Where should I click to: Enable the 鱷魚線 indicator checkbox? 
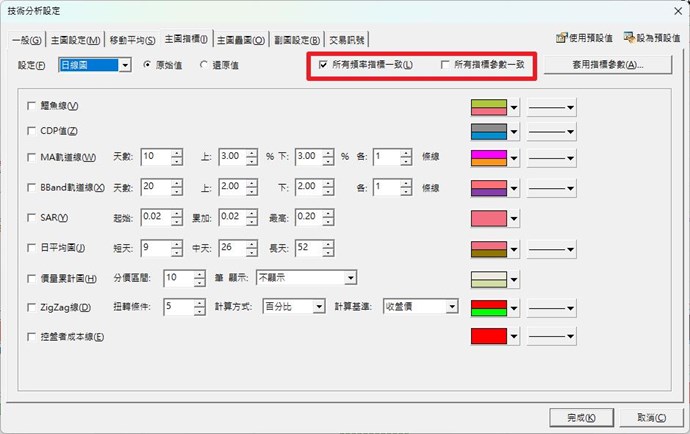click(x=33, y=106)
